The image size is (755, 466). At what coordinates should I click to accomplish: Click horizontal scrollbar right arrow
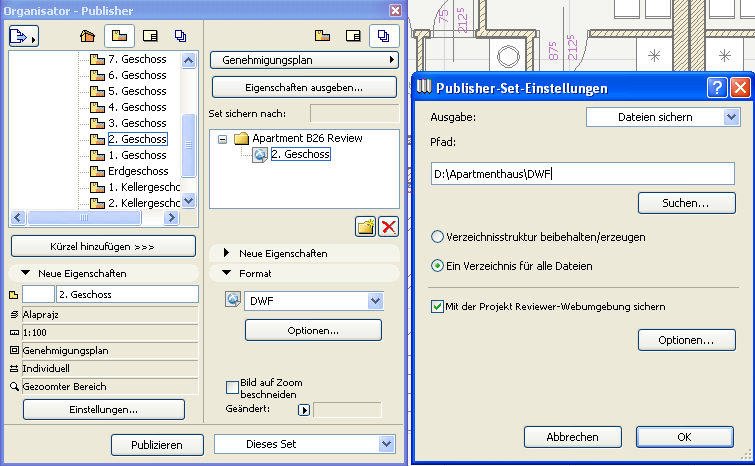[x=170, y=218]
